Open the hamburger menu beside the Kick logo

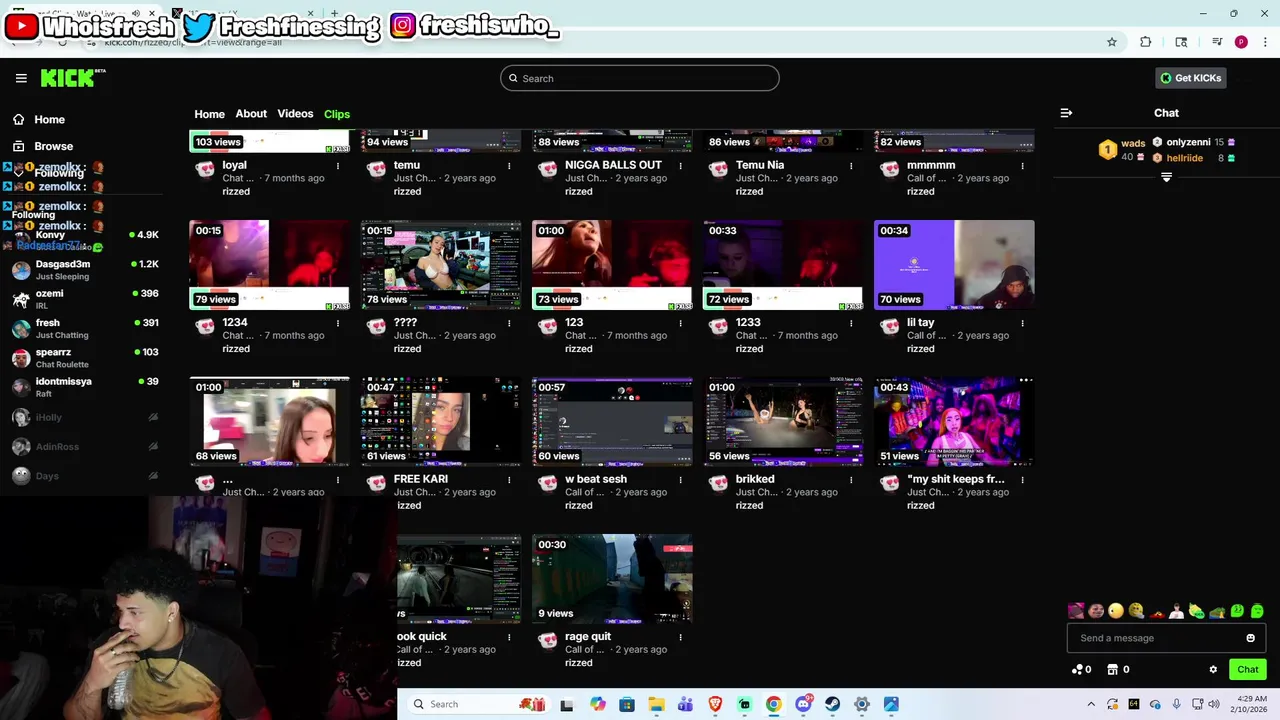(x=21, y=78)
